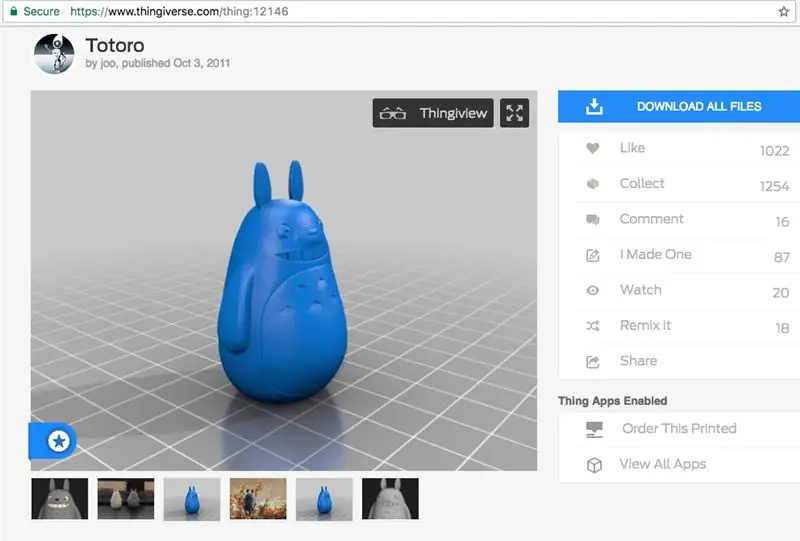Select the third thumbnail, first blue Totoro render
800x541 pixels.
[192, 499]
